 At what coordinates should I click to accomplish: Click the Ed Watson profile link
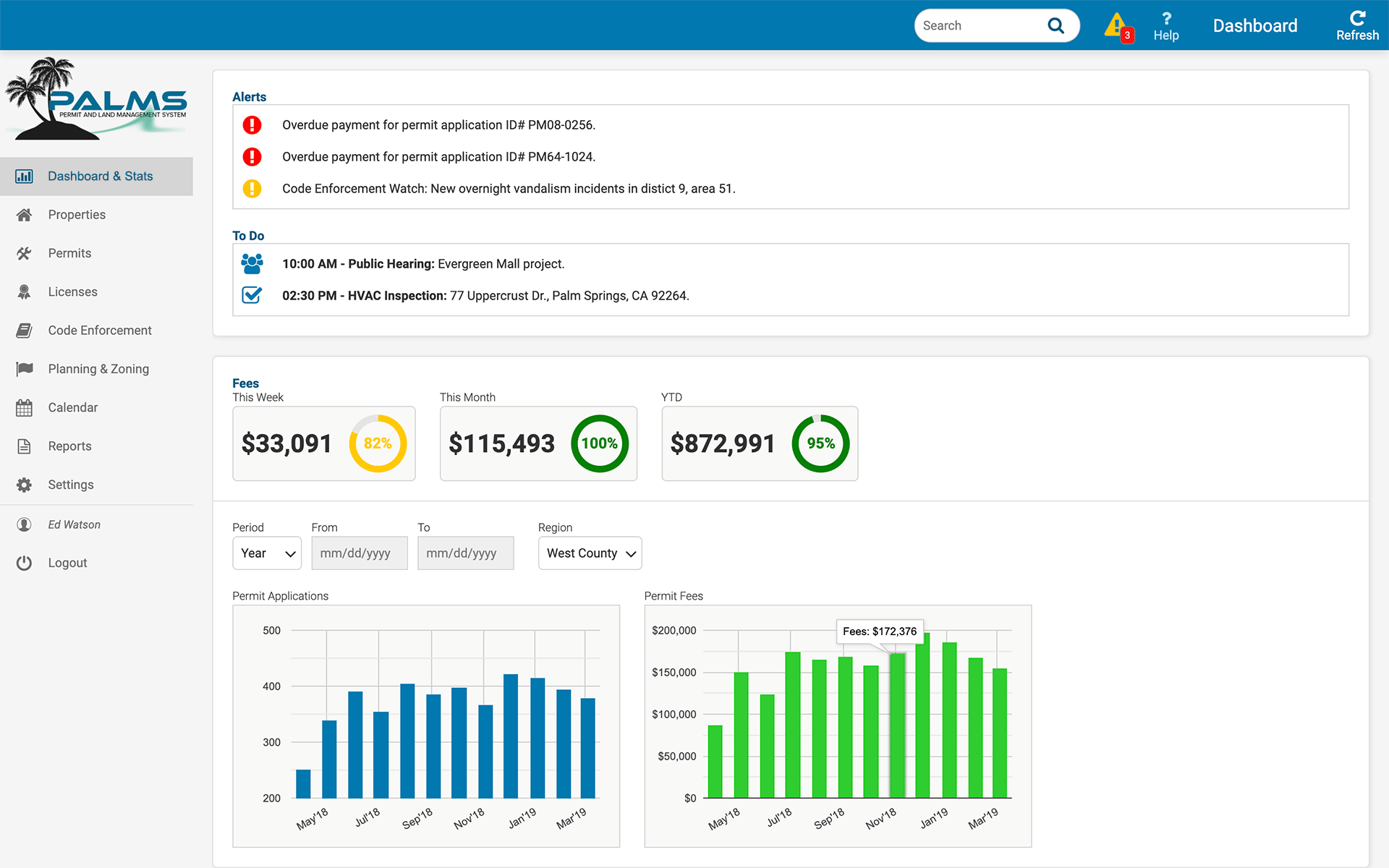coord(74,524)
